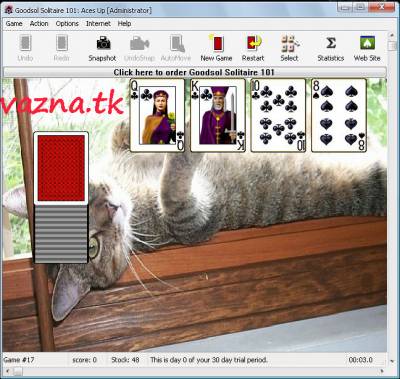Deal from the red stock pile
Image resolution: width=400 pixels, height=379 pixels.
pos(61,168)
